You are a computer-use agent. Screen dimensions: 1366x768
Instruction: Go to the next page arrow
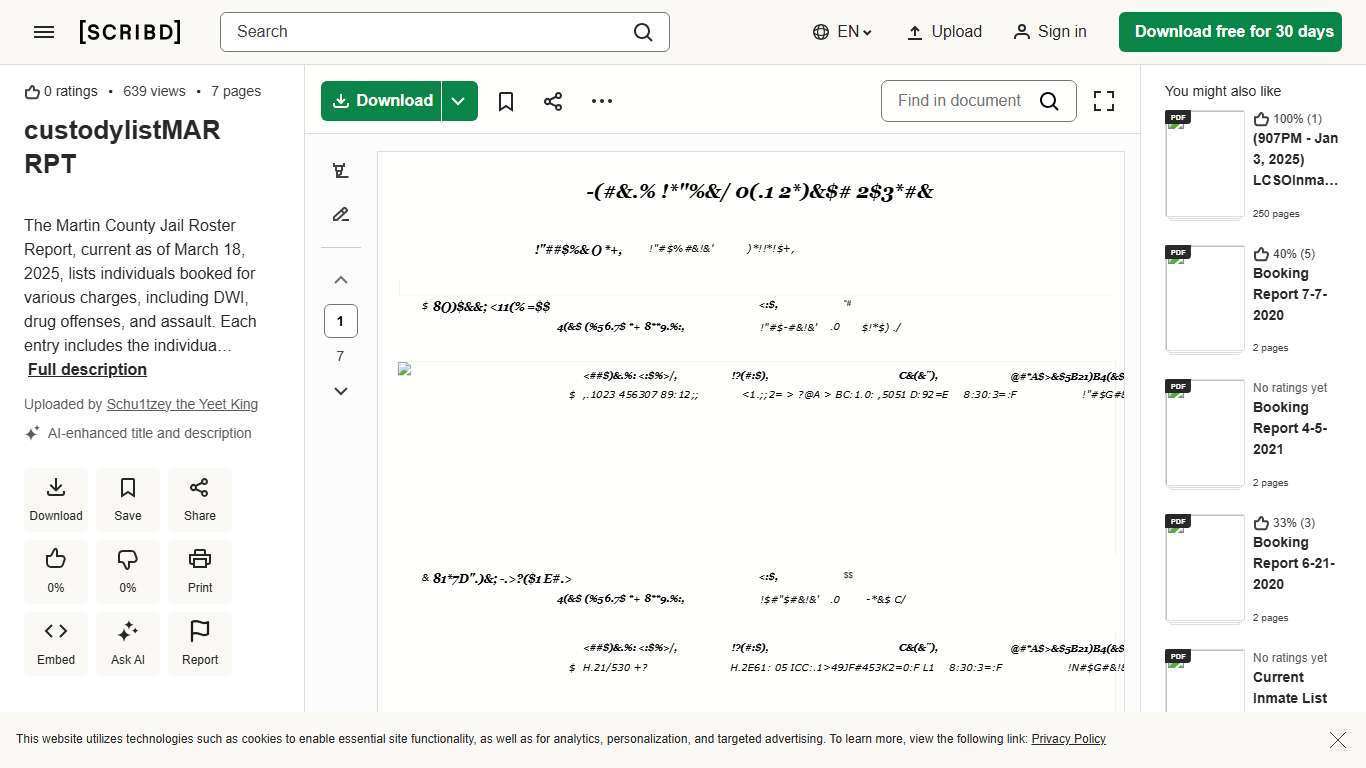[341, 391]
